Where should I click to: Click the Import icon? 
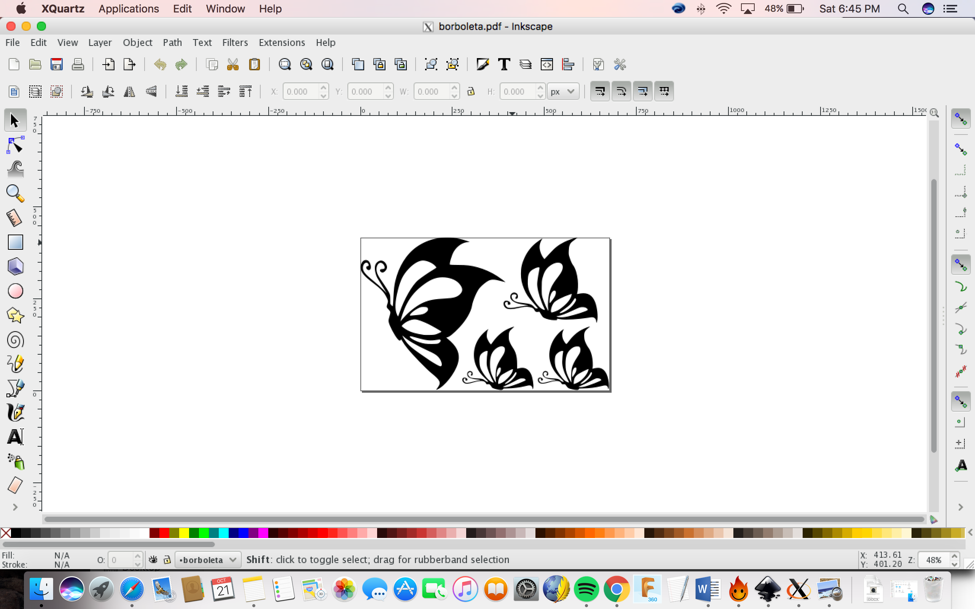coord(108,64)
